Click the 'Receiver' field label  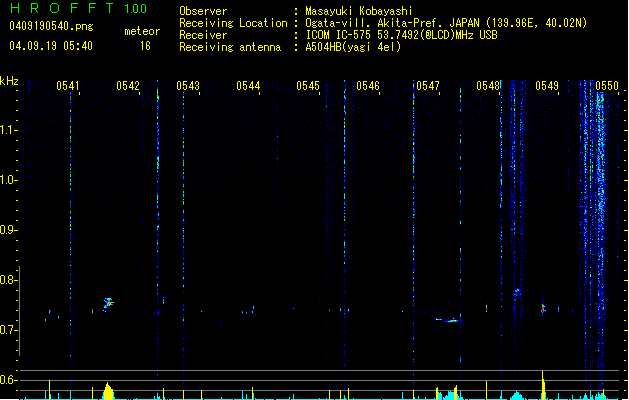tap(203, 35)
